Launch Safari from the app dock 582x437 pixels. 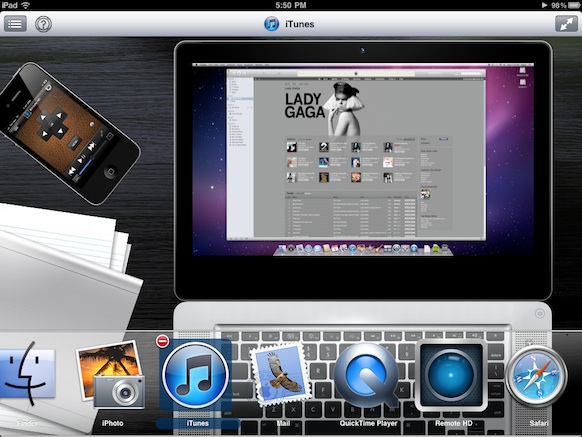click(536, 376)
